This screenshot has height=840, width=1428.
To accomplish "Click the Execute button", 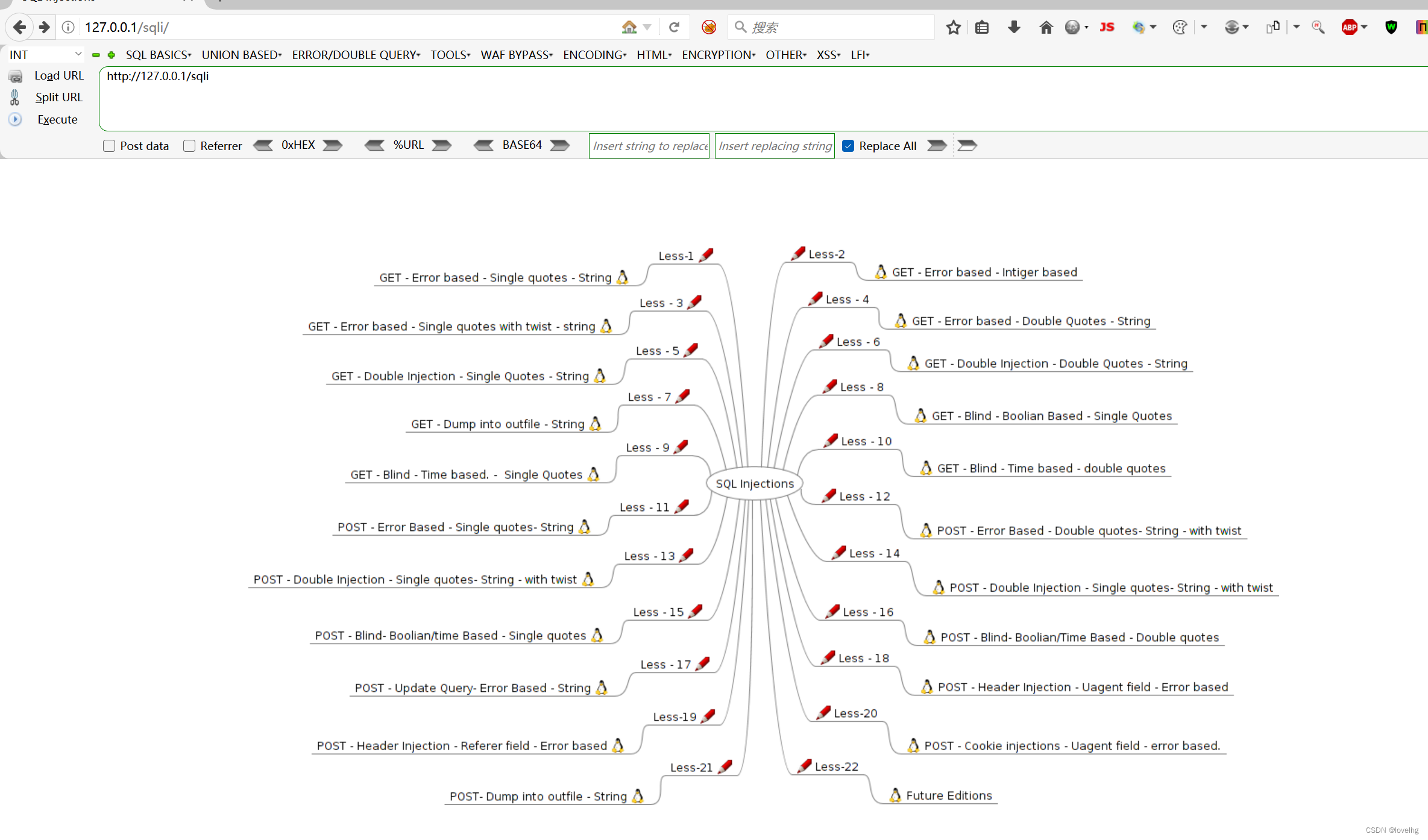I will [57, 119].
